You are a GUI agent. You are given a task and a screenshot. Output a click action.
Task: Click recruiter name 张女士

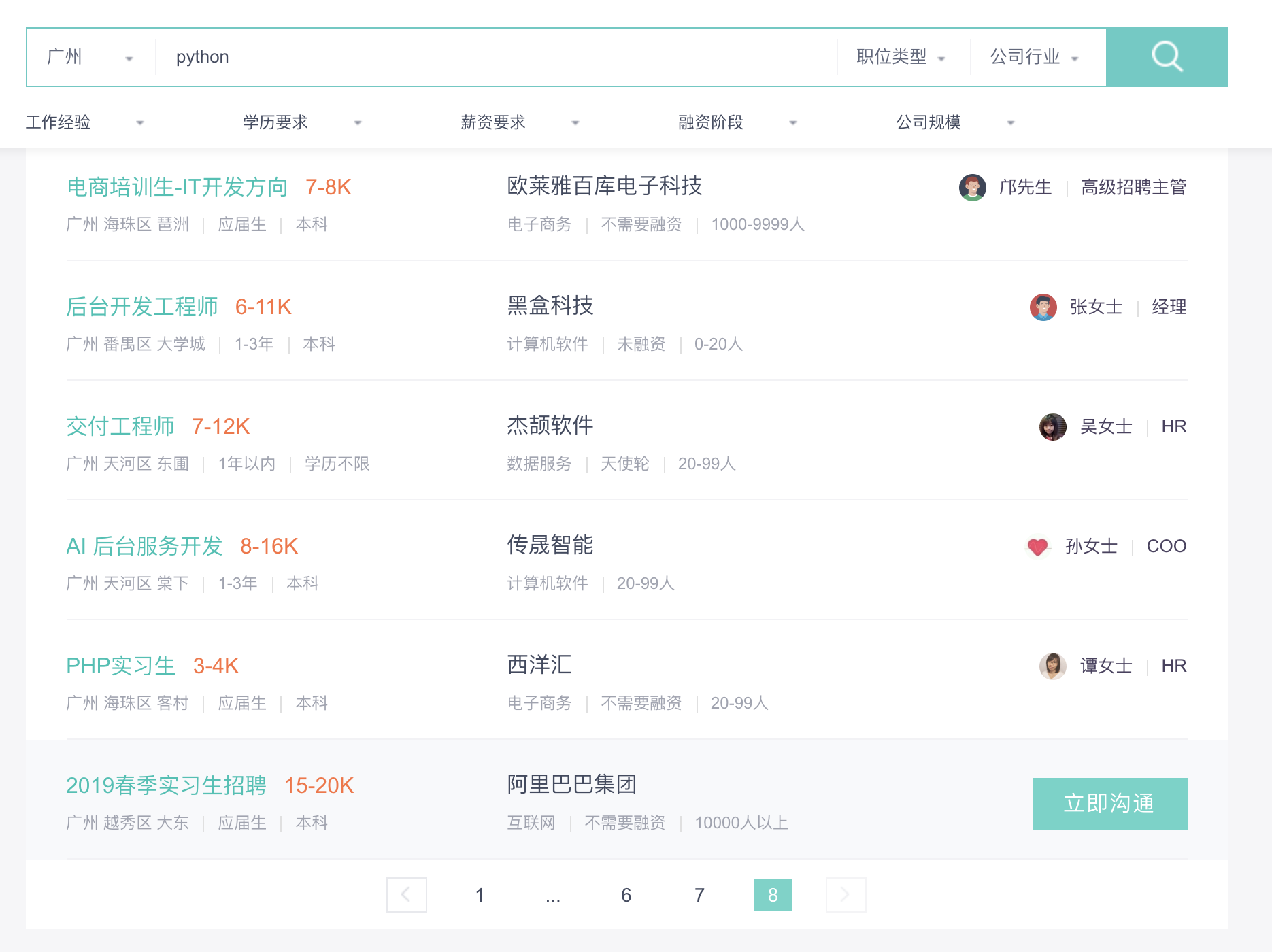pyautogui.click(x=1097, y=307)
